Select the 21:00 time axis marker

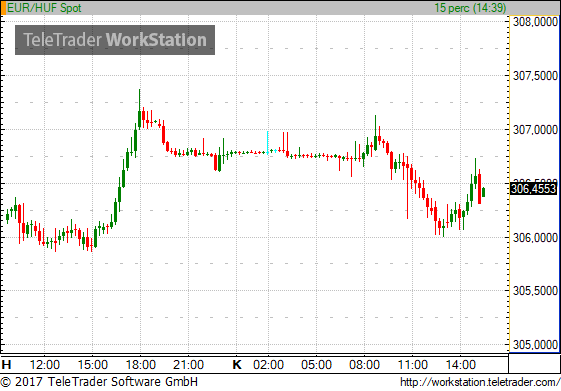tap(189, 365)
